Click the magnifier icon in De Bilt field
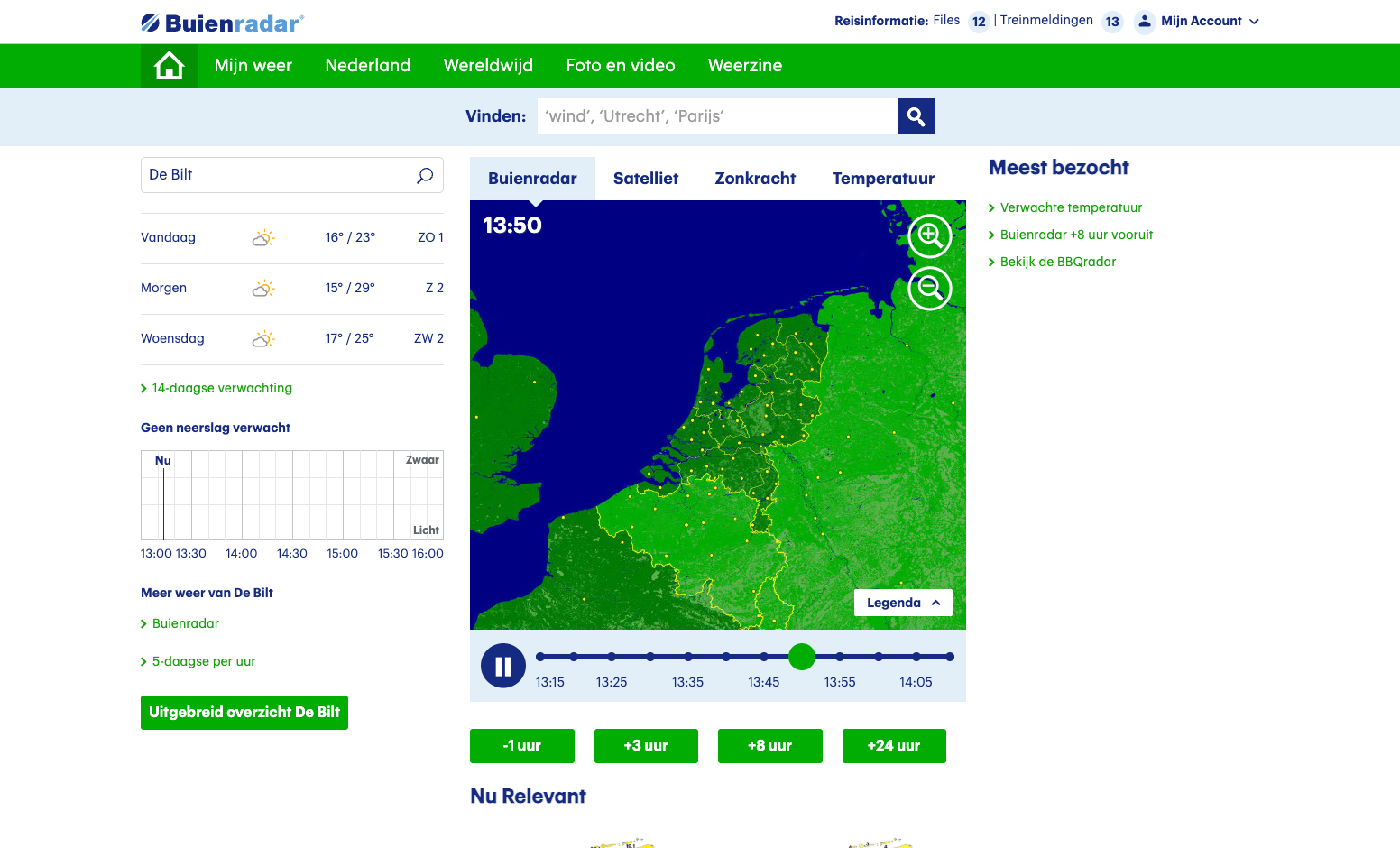 click(425, 175)
